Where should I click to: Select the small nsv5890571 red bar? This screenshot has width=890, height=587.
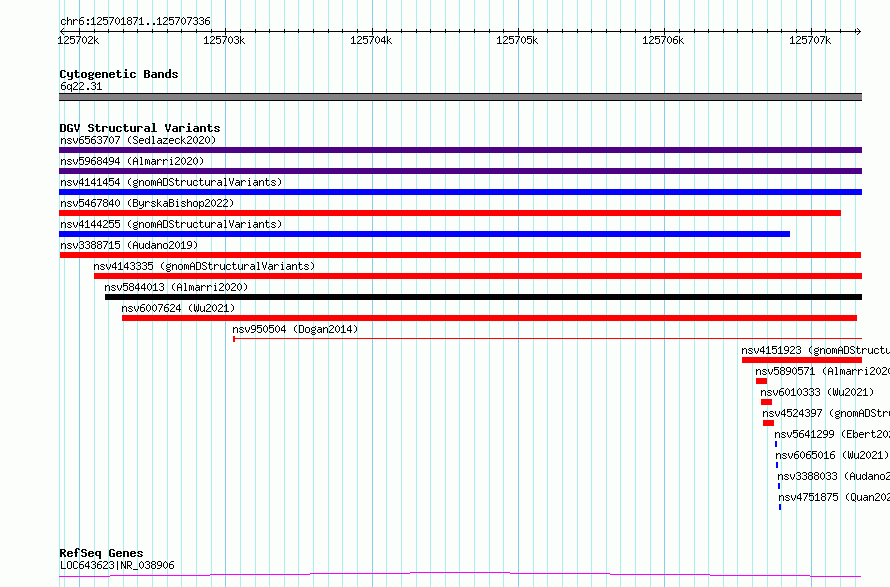click(762, 381)
